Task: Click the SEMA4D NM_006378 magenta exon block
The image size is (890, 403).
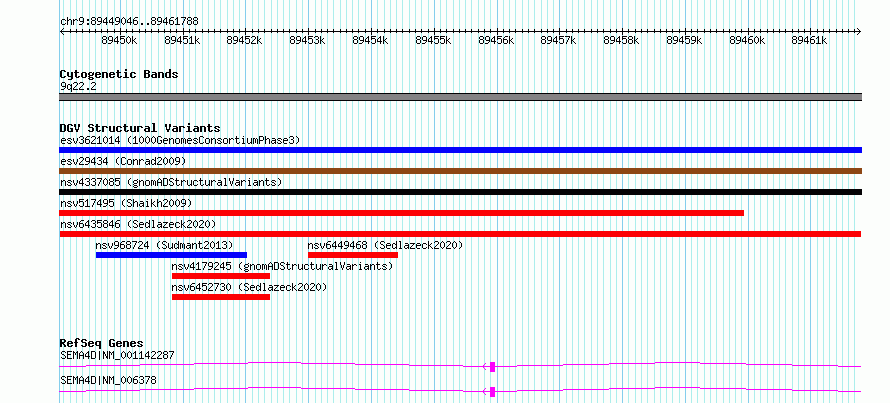Action: pyautogui.click(x=492, y=392)
